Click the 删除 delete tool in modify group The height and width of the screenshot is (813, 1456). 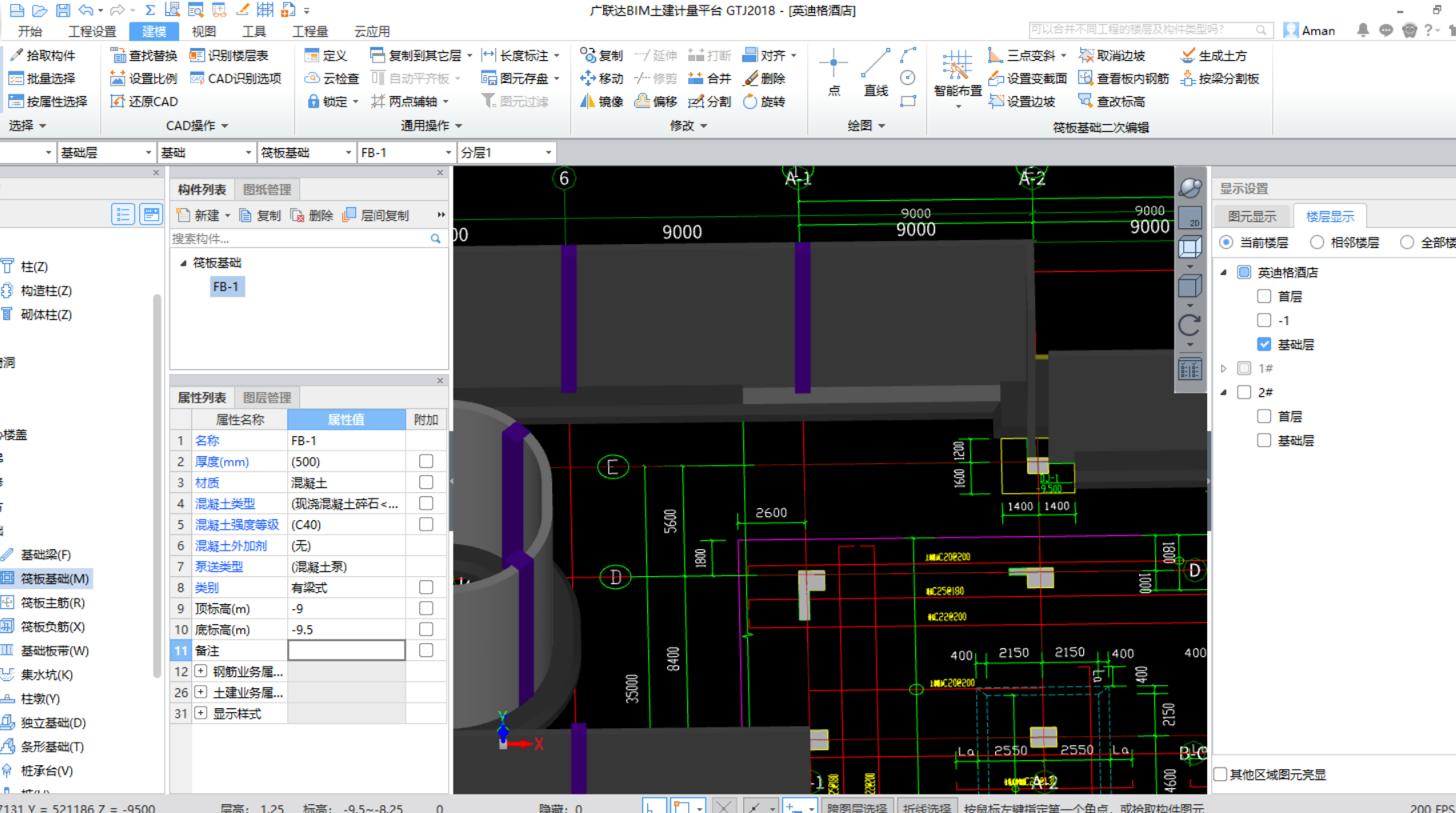[765, 78]
